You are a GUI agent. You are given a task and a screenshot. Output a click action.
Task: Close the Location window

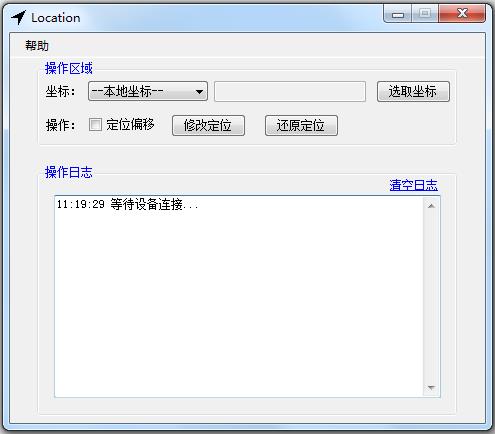pos(462,14)
